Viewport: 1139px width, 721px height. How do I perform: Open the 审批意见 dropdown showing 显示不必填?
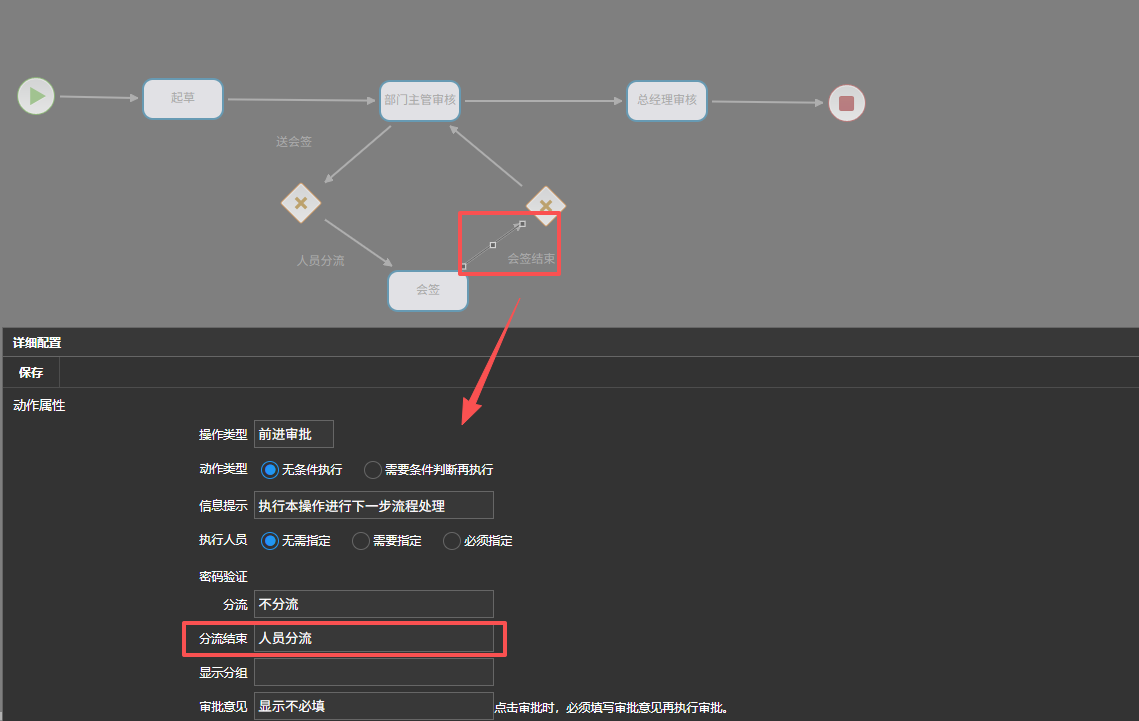click(x=374, y=706)
